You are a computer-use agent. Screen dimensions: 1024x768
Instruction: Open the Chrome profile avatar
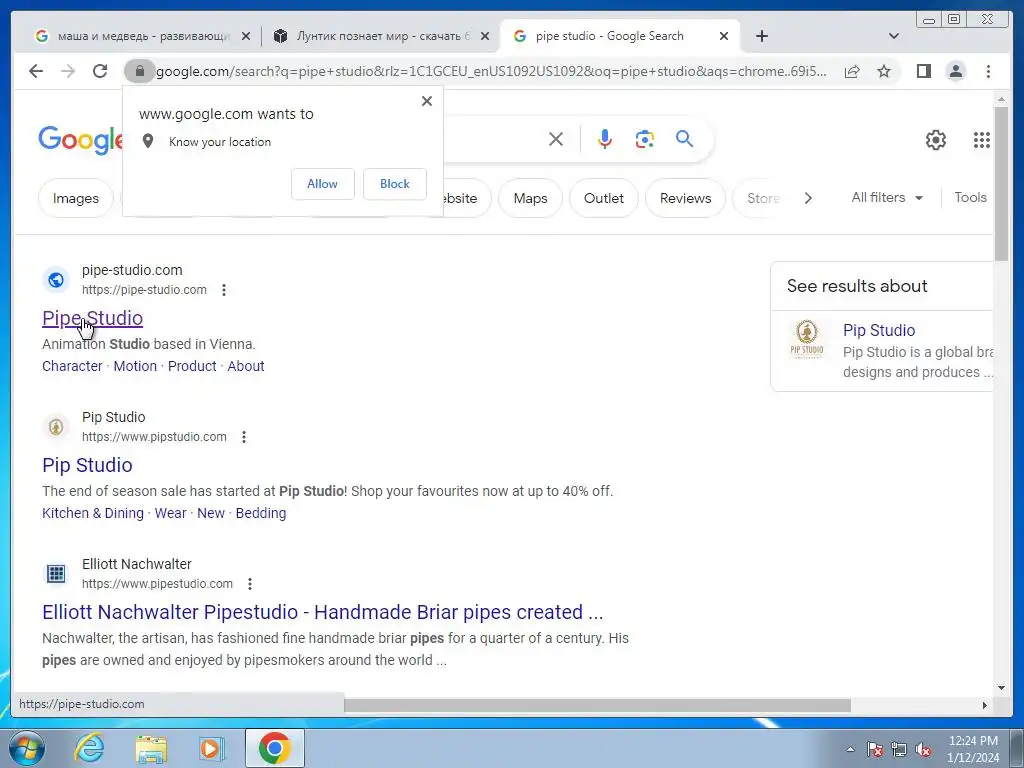(x=955, y=71)
